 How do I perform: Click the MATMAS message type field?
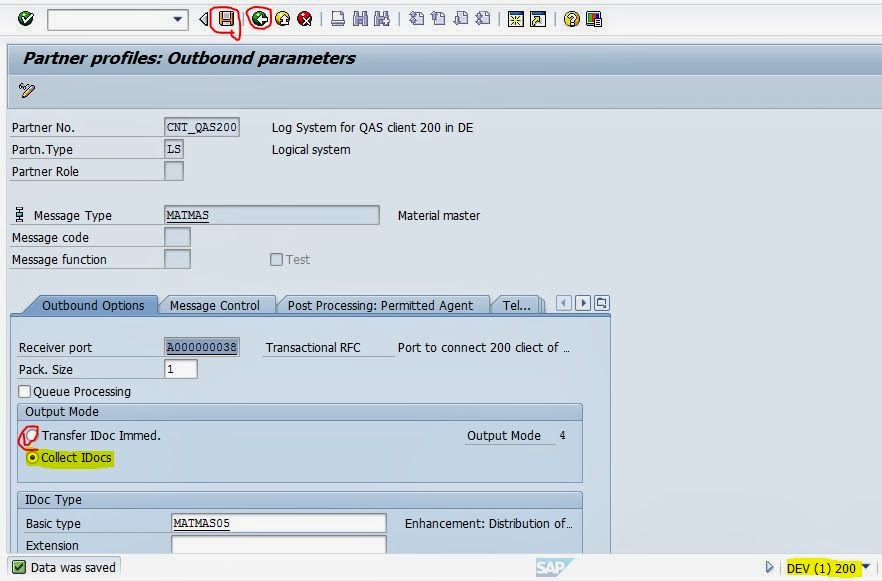[x=272, y=215]
